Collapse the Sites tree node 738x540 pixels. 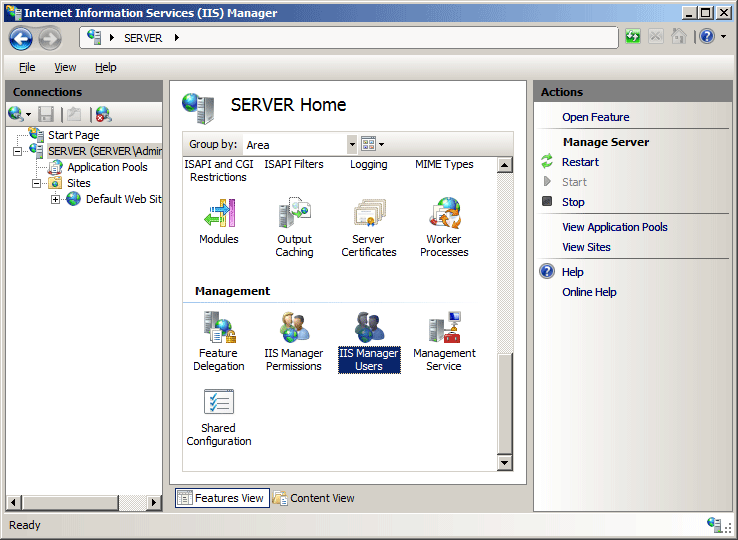37,183
